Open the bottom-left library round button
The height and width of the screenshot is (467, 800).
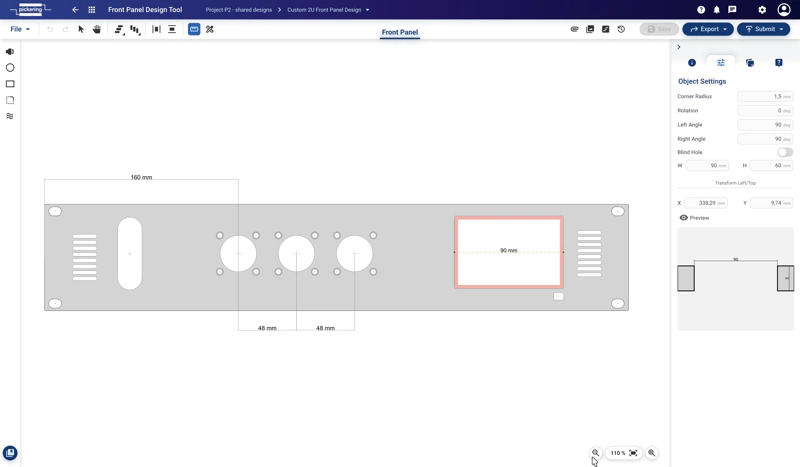10,453
